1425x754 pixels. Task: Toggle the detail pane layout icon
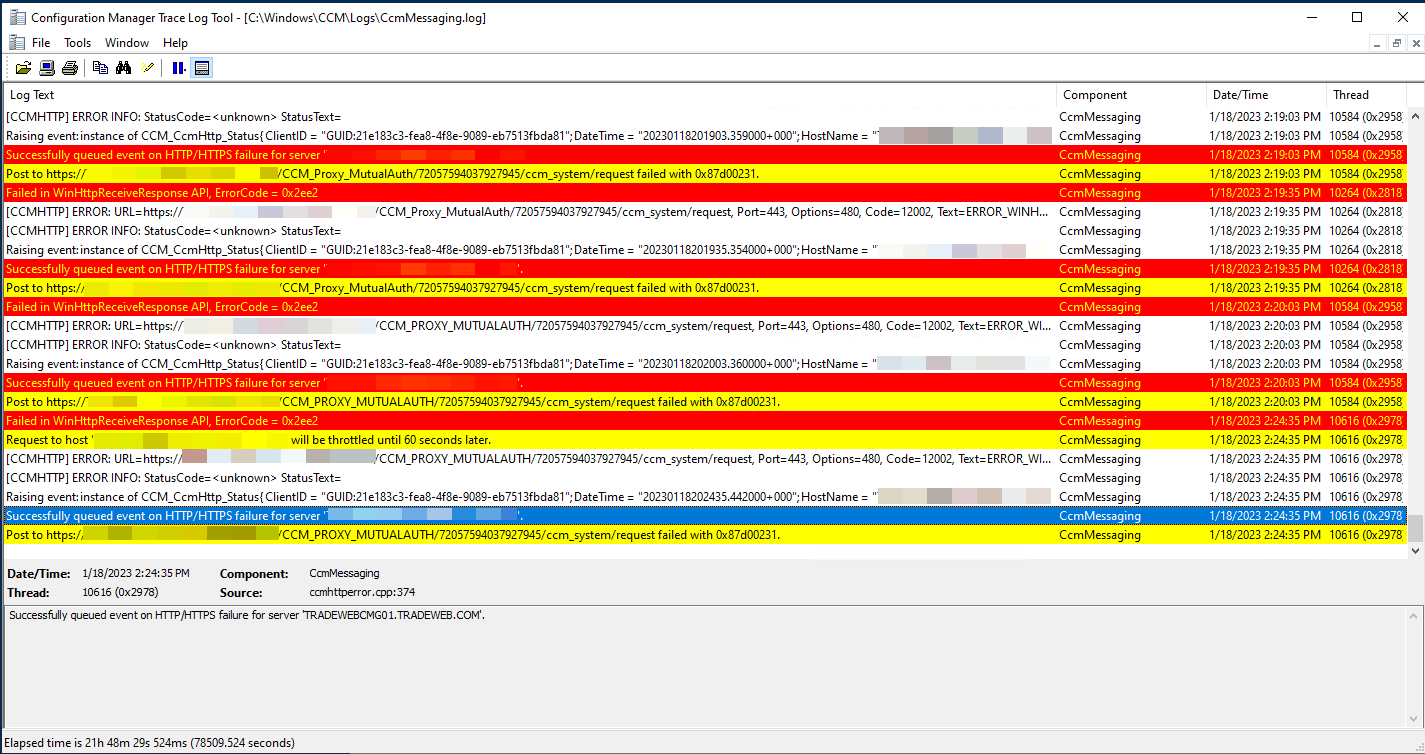click(201, 67)
